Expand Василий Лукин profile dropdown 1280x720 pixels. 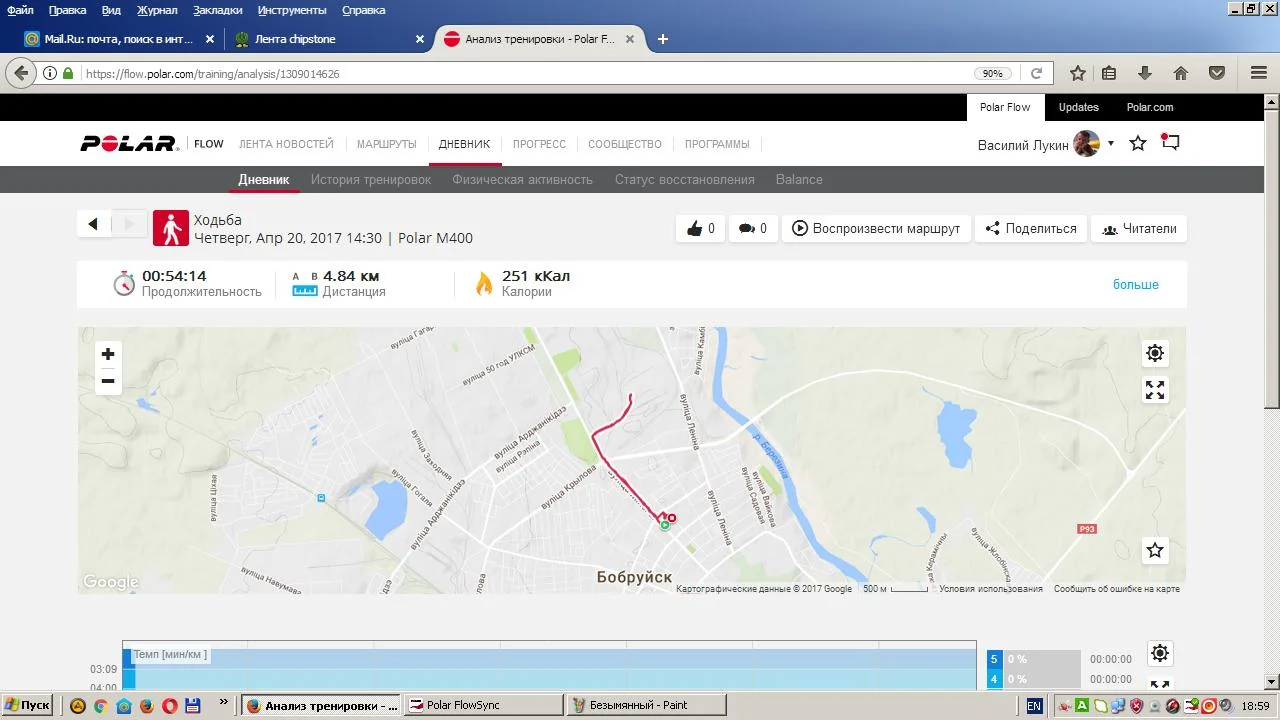[1110, 144]
